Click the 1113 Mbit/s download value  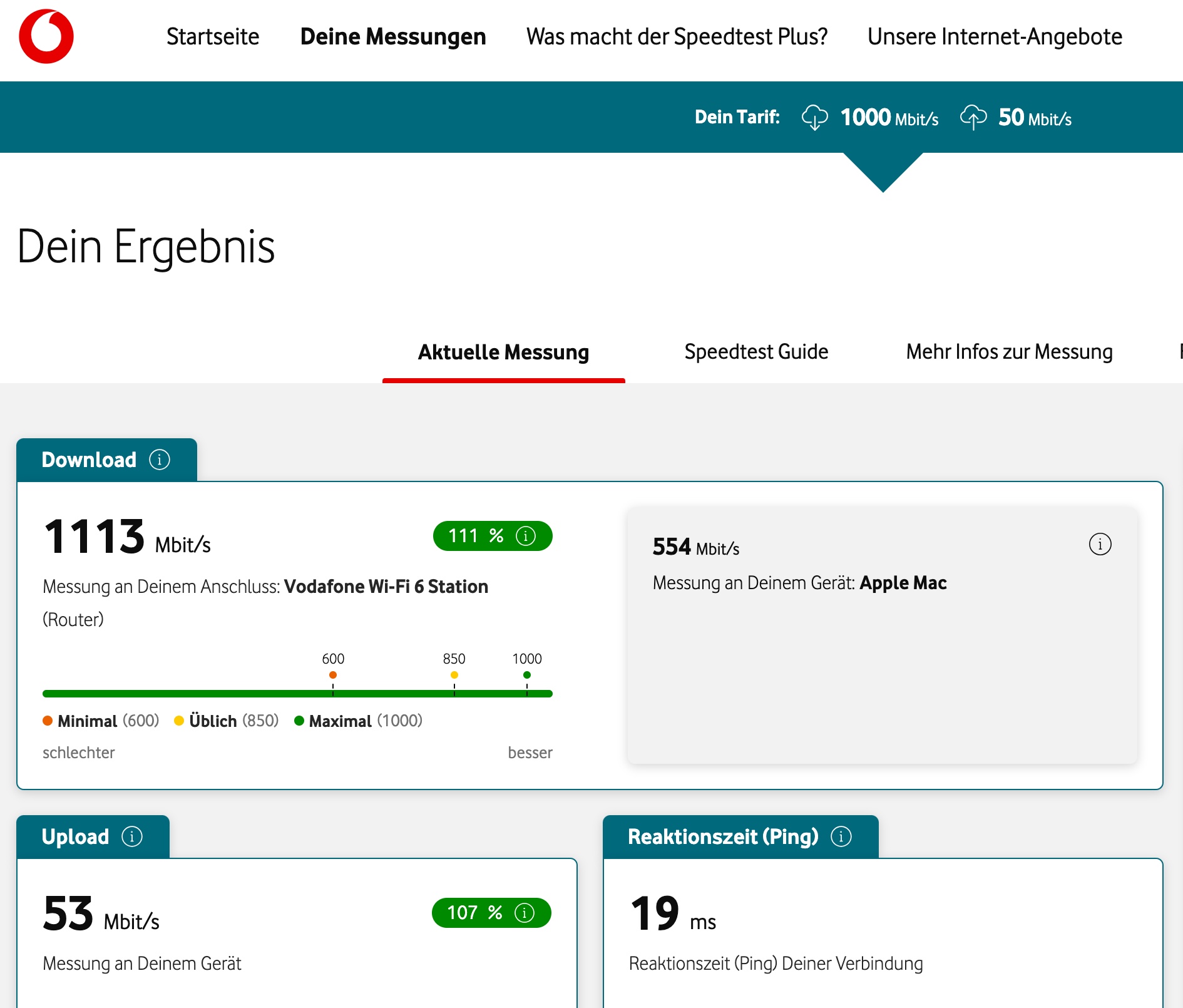pos(127,537)
